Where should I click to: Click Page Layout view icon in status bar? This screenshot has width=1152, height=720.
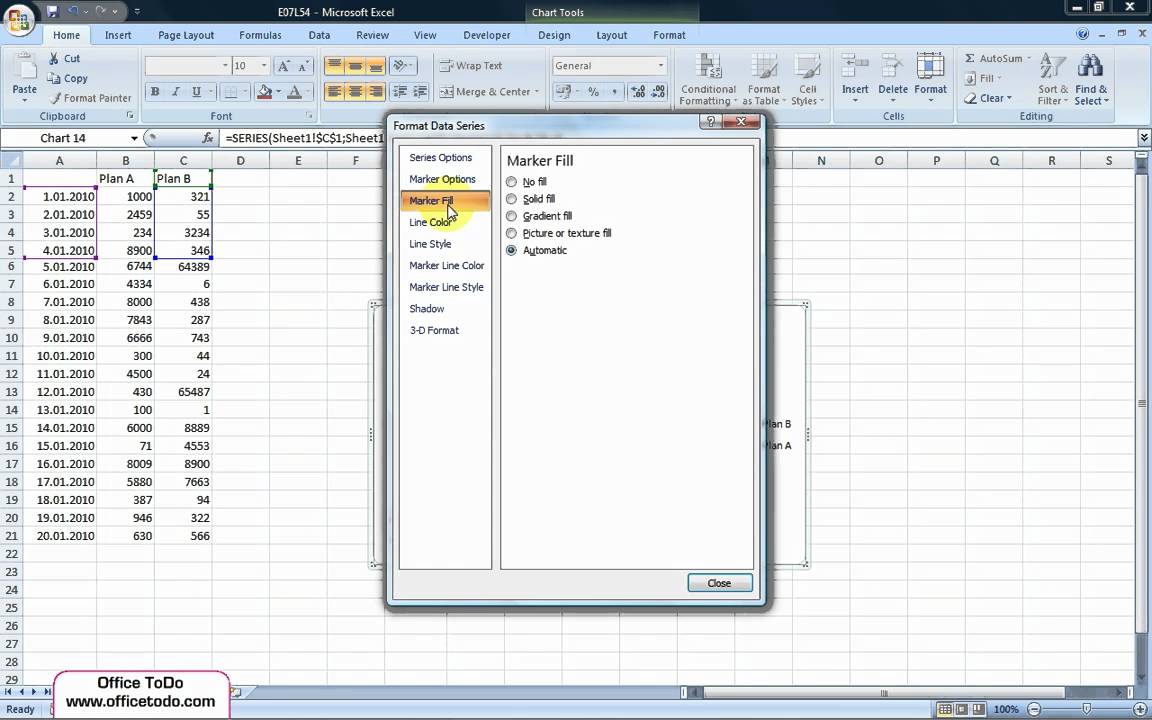coord(962,709)
